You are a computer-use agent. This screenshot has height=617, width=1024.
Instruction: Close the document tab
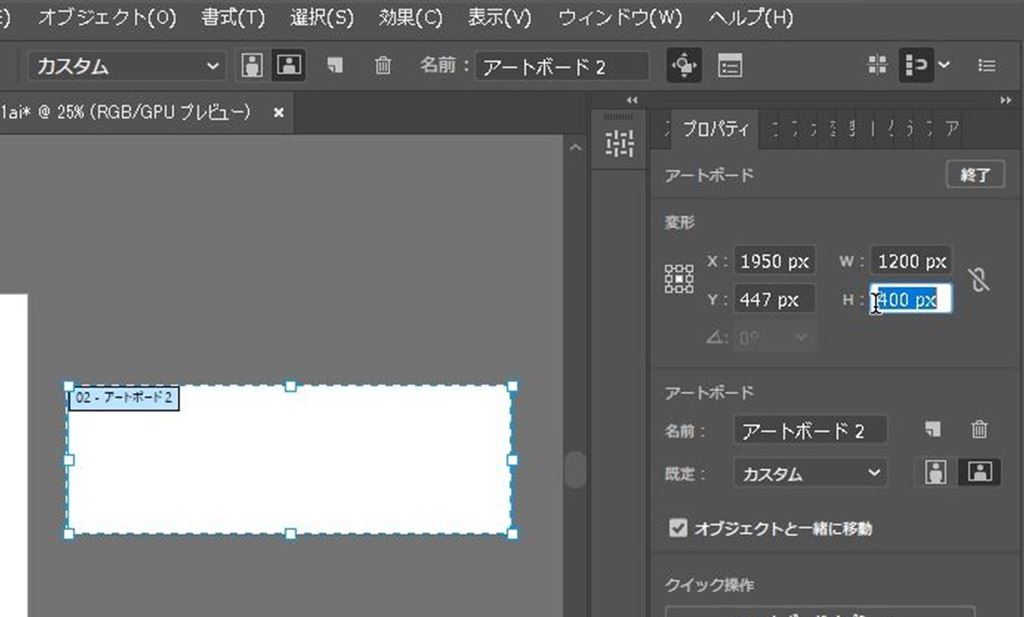pyautogui.click(x=279, y=112)
